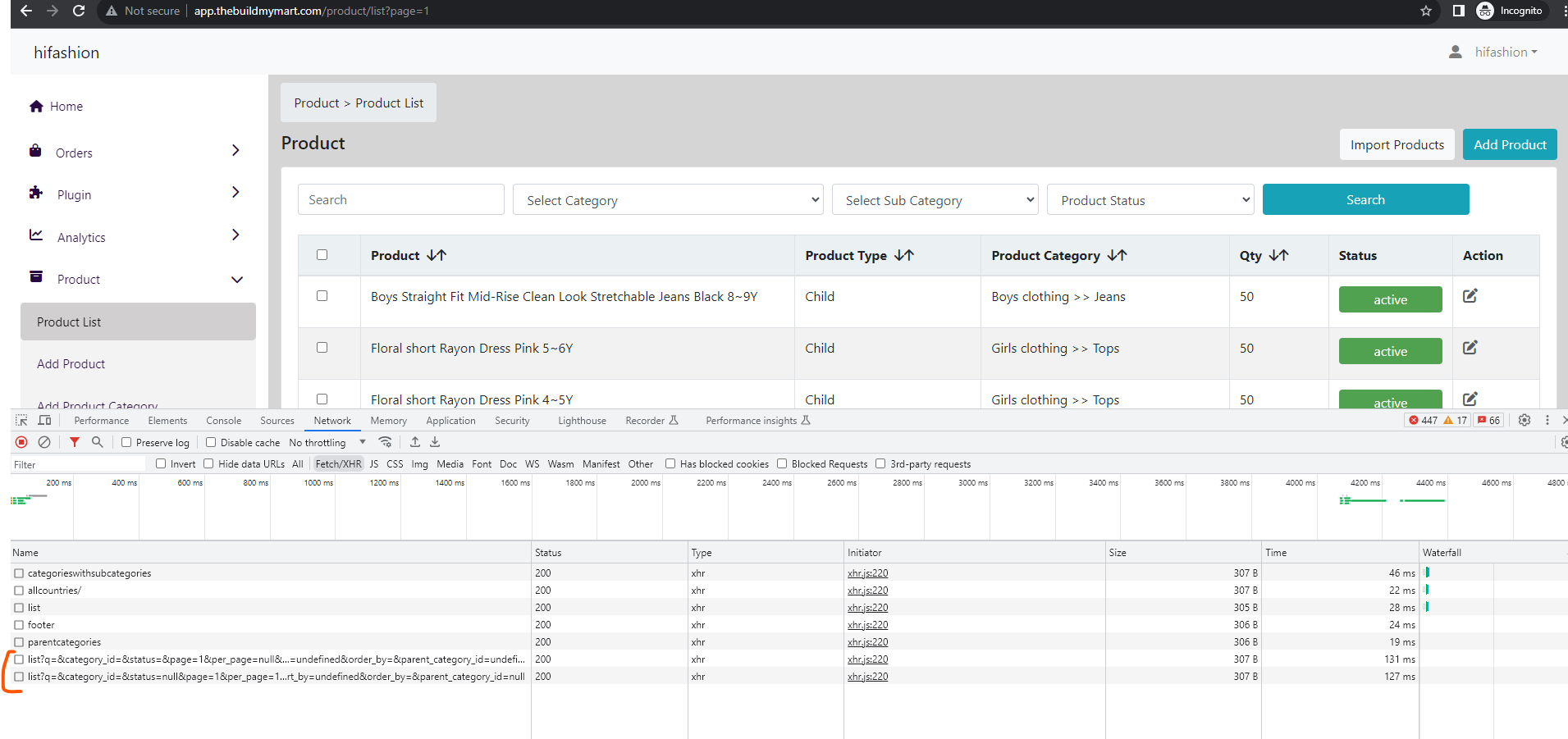
Task: Tick the select-all checkbox in table header
Action: click(322, 255)
